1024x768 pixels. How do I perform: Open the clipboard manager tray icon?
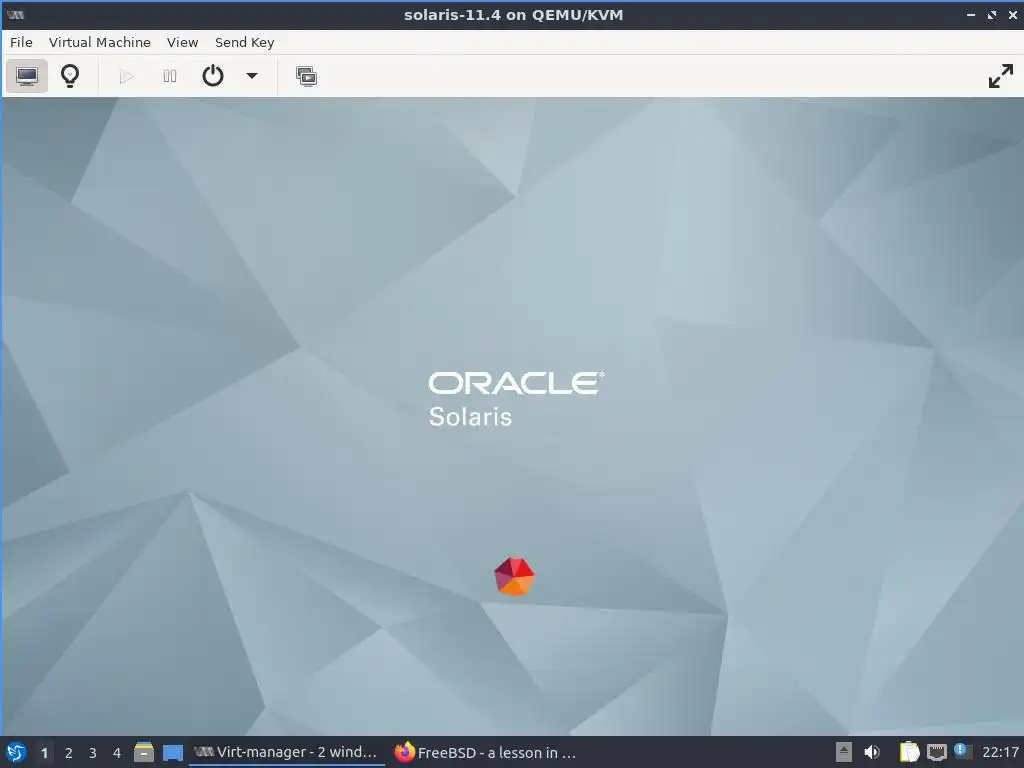coord(909,752)
